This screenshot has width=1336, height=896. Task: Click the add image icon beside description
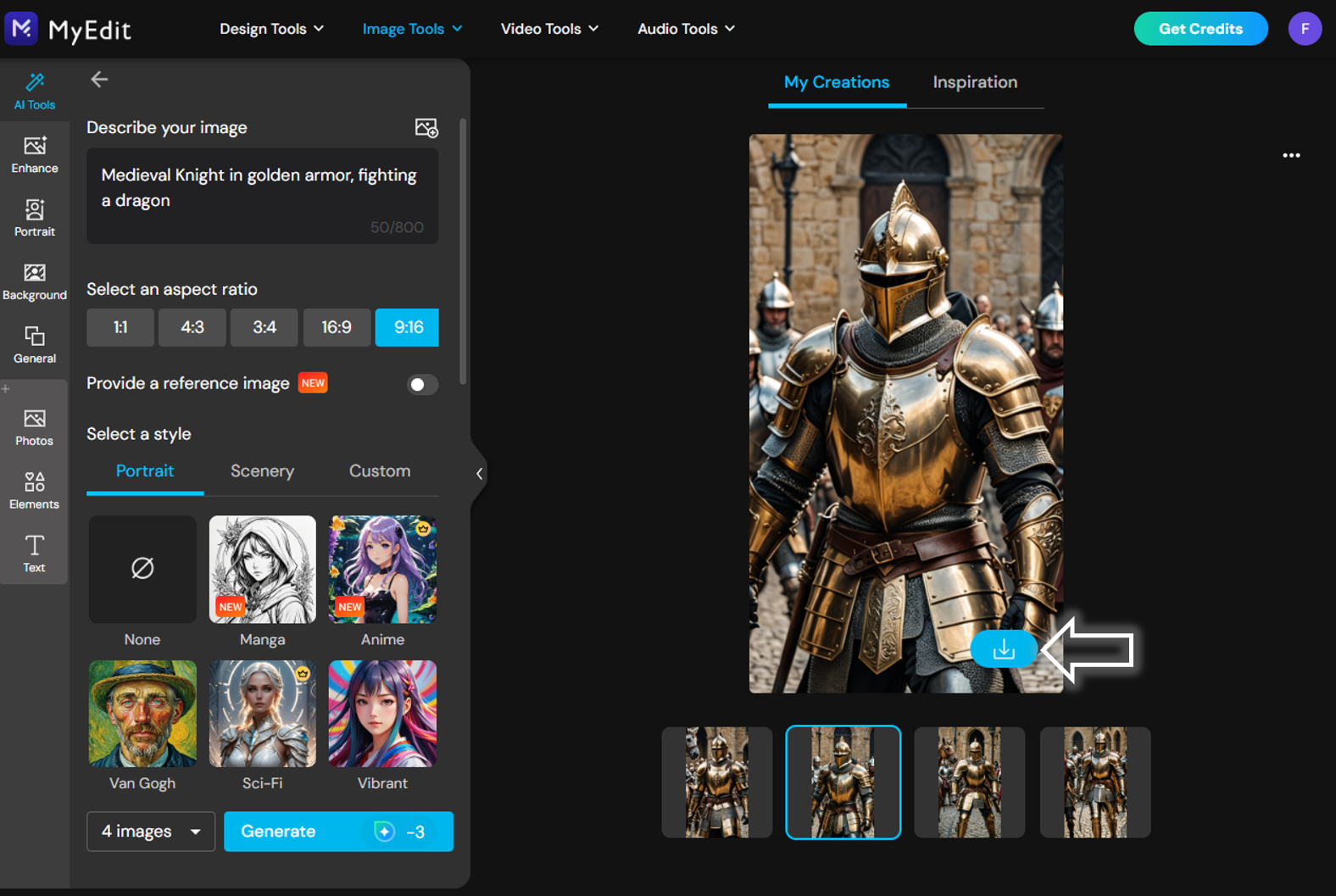pos(426,128)
